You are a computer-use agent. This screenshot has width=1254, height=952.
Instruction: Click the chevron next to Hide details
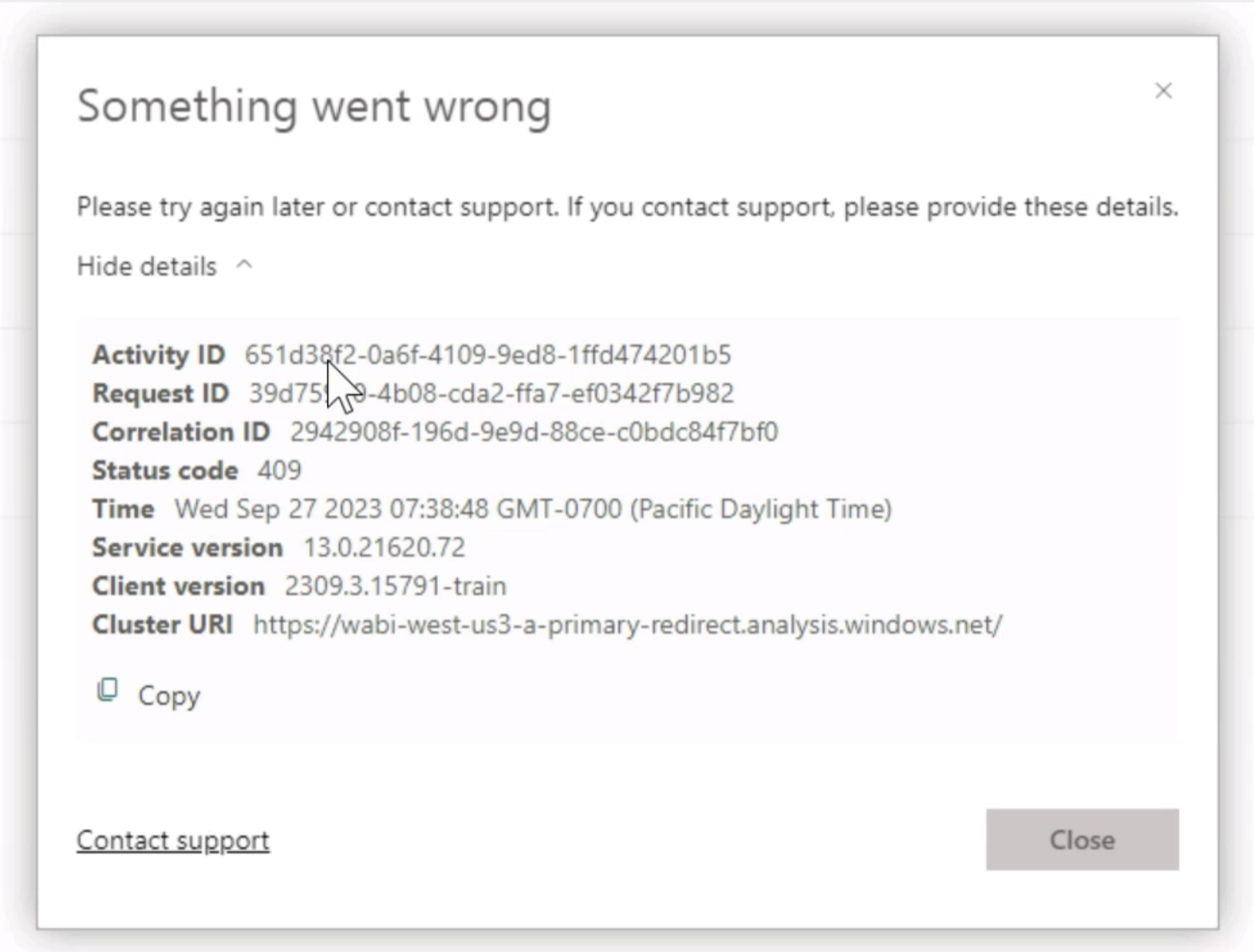[x=244, y=266]
